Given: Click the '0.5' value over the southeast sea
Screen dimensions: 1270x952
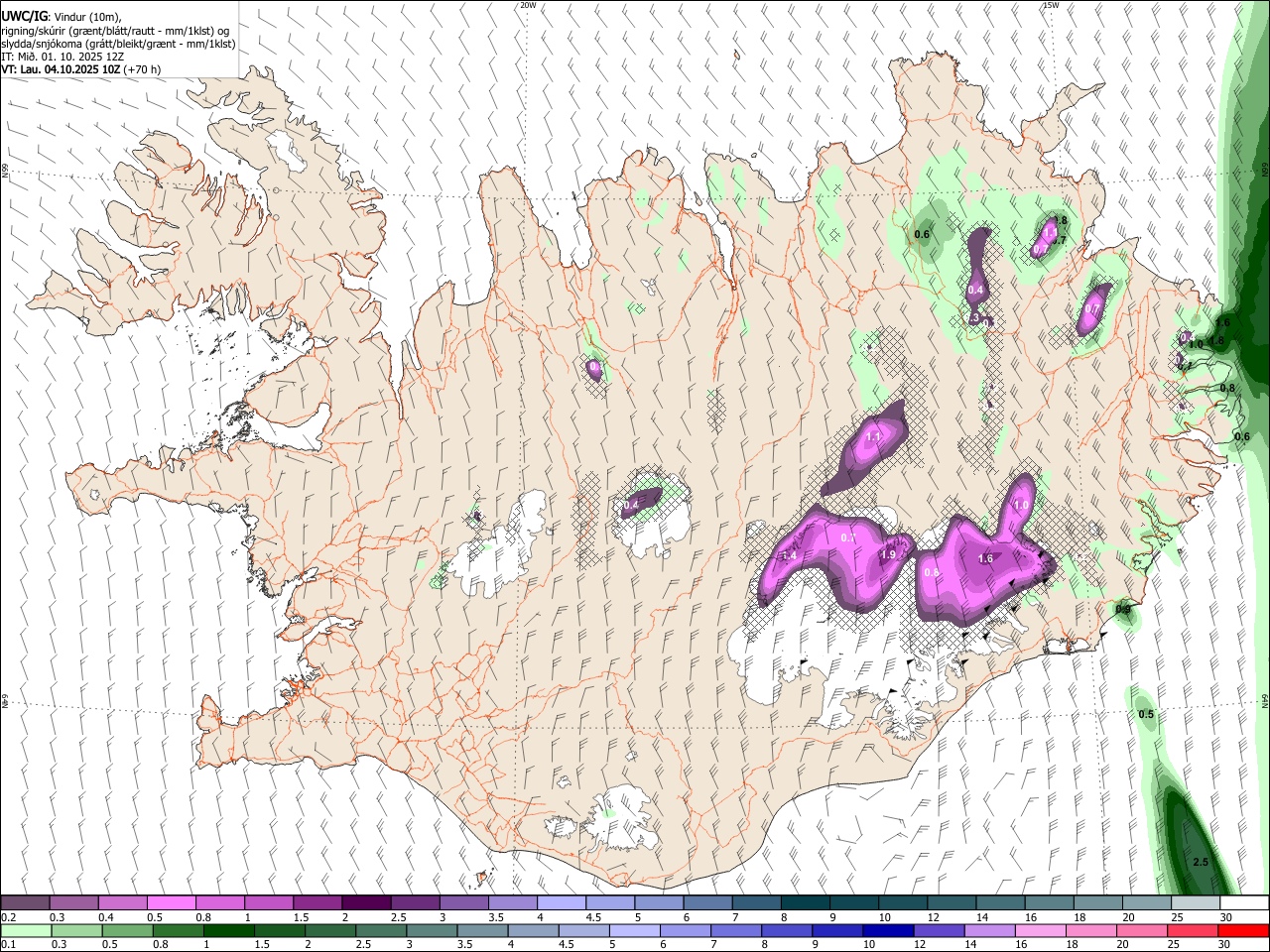Looking at the screenshot, I should 1146,714.
